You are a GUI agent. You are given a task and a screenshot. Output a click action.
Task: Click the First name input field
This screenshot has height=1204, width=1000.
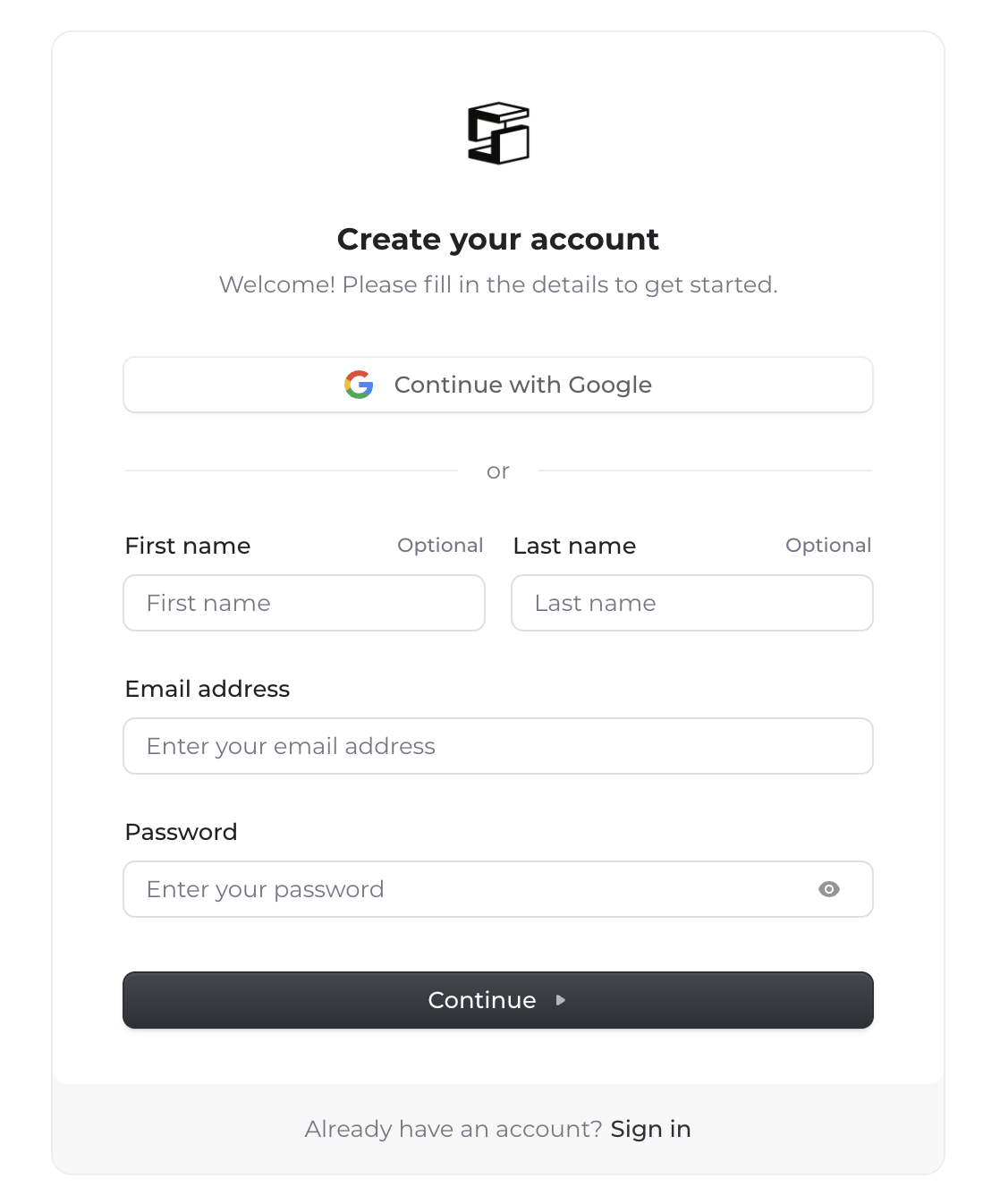[304, 603]
